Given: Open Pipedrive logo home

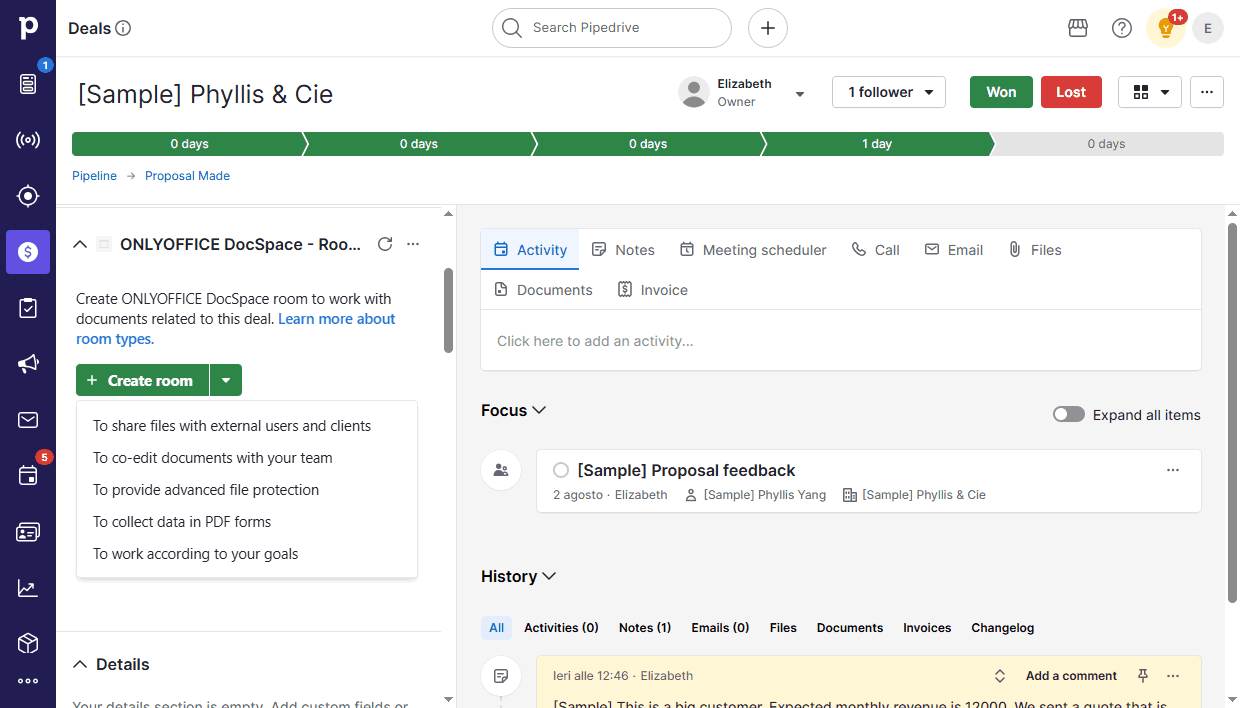Looking at the screenshot, I should [28, 28].
